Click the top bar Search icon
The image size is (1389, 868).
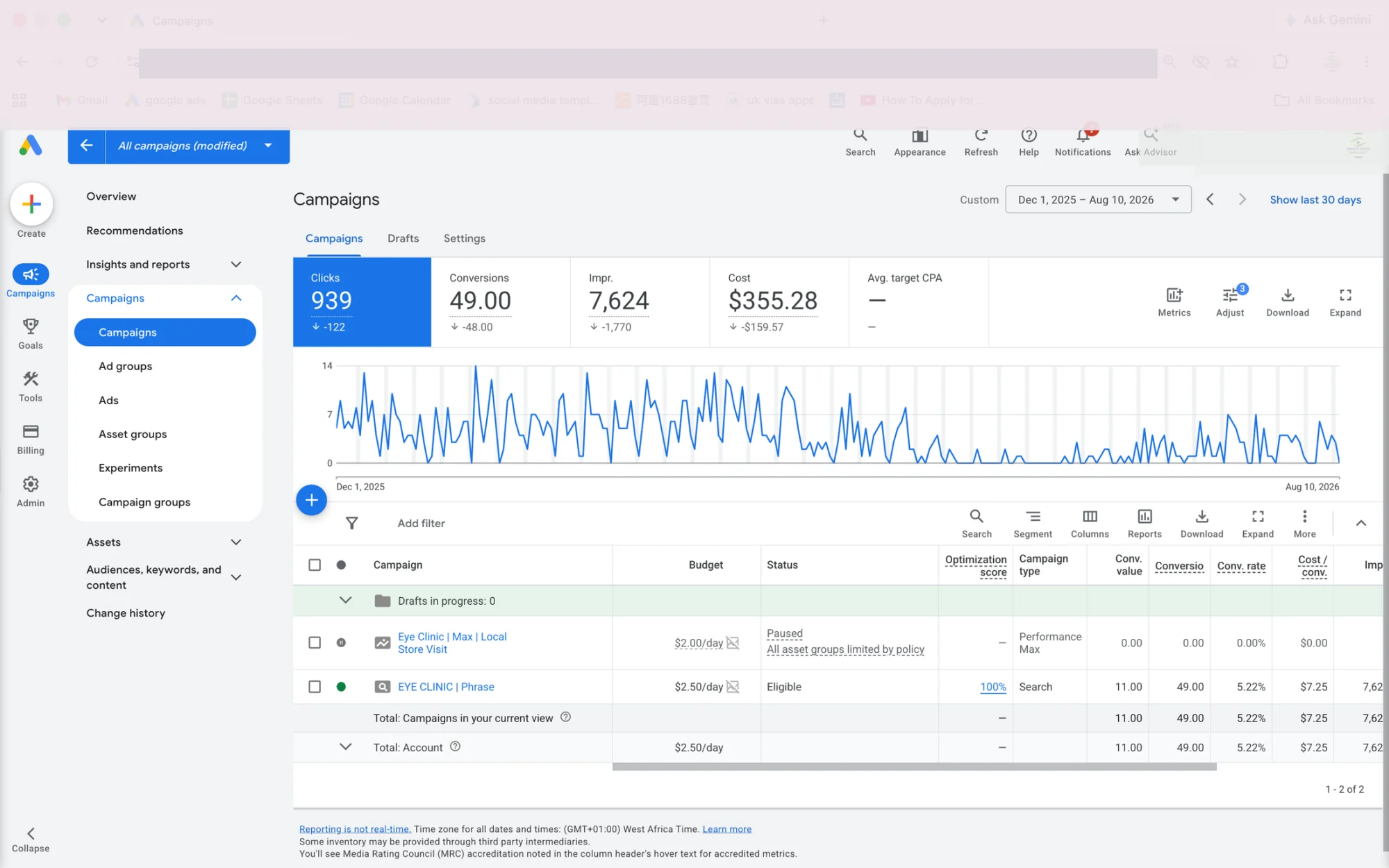pyautogui.click(x=860, y=135)
